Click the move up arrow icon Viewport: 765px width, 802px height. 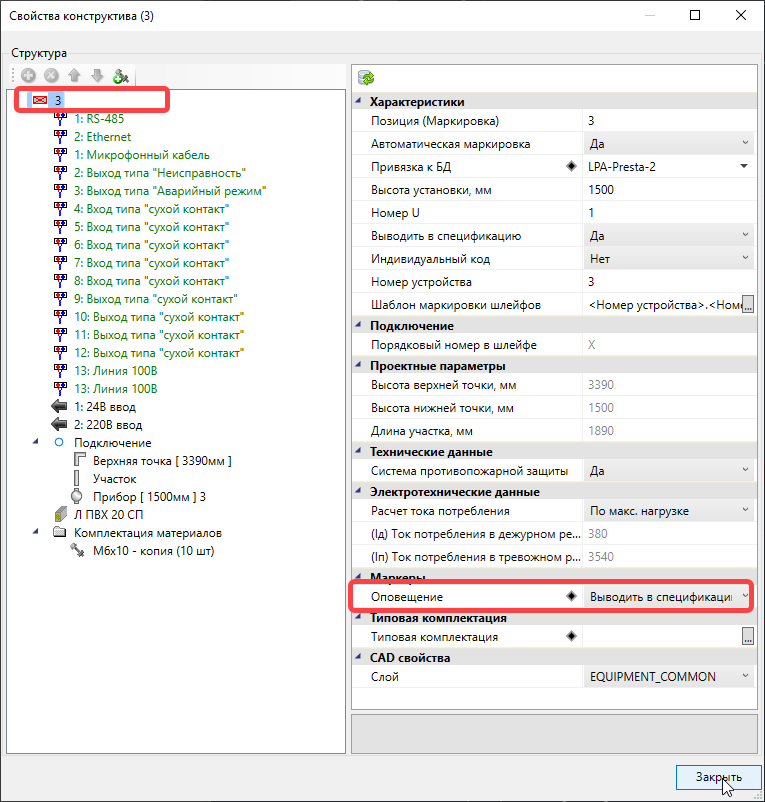tap(74, 76)
